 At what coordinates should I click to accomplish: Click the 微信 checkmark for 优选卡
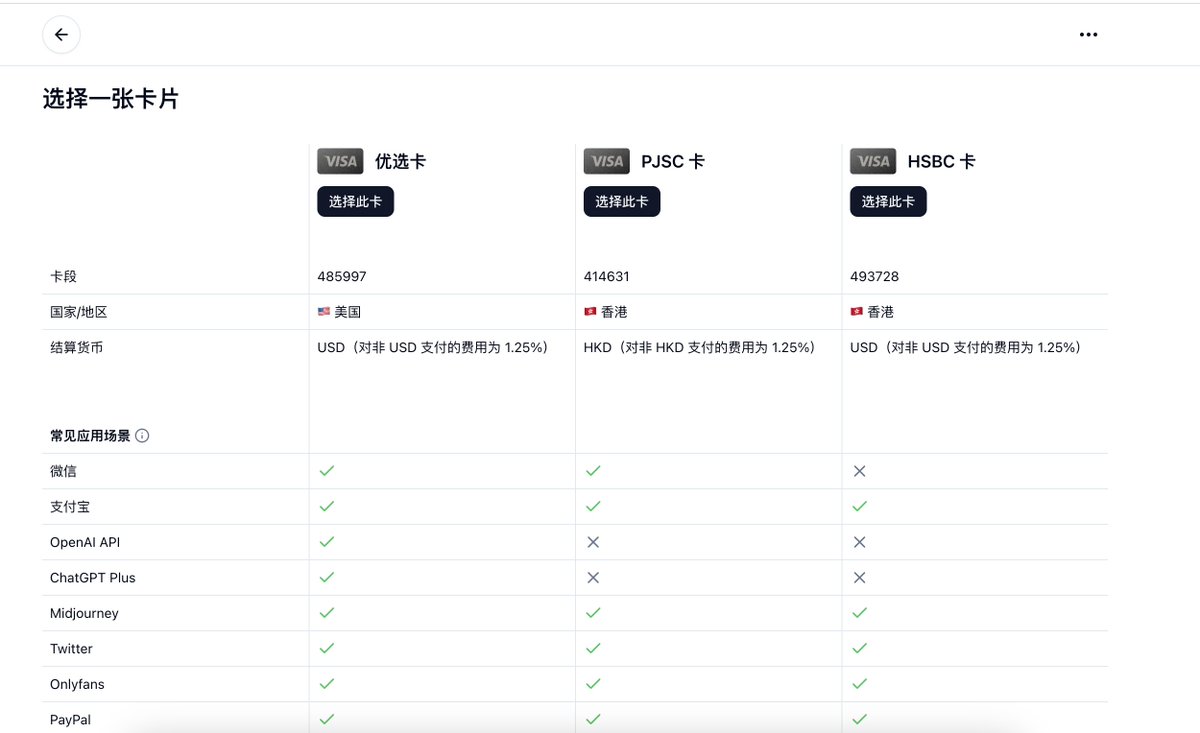coord(326,470)
